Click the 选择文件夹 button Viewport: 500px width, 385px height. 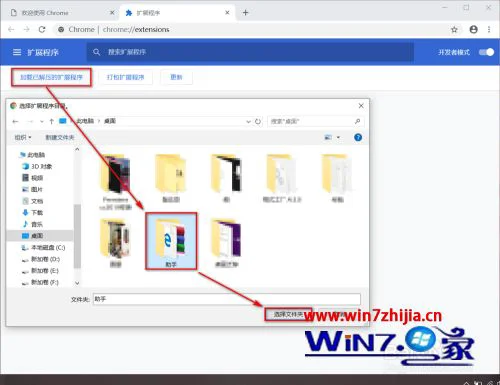tap(288, 314)
